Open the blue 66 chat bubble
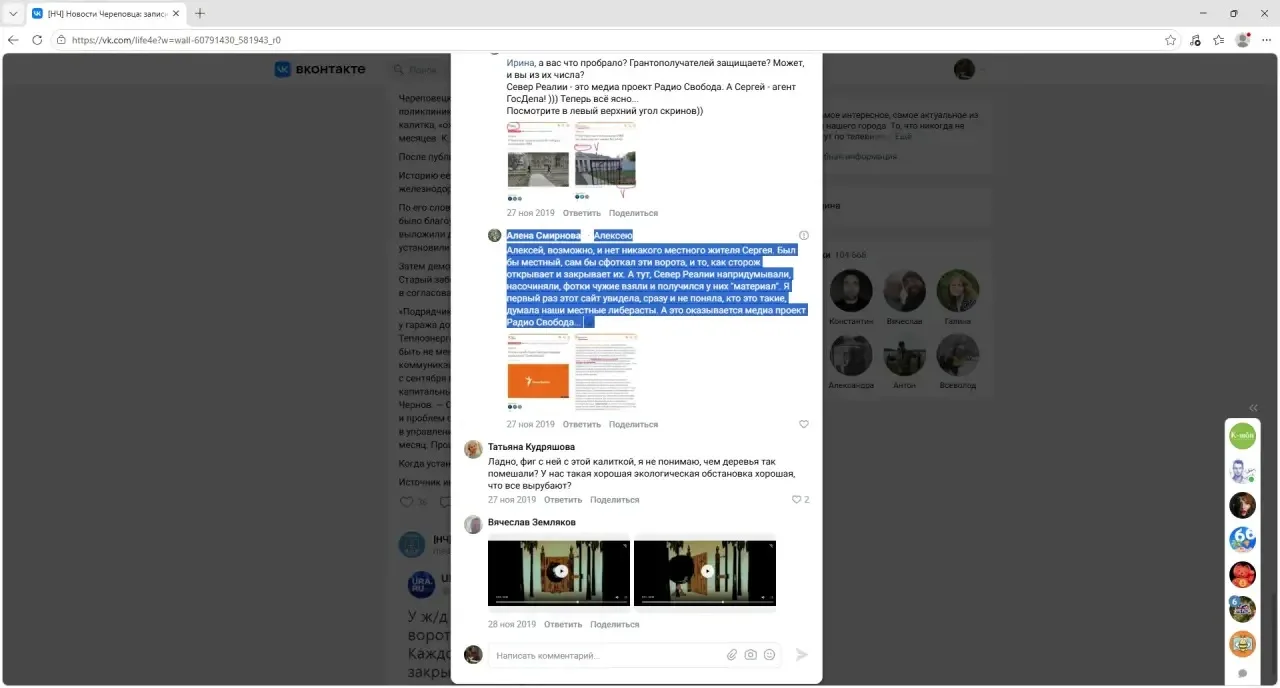 point(1242,540)
